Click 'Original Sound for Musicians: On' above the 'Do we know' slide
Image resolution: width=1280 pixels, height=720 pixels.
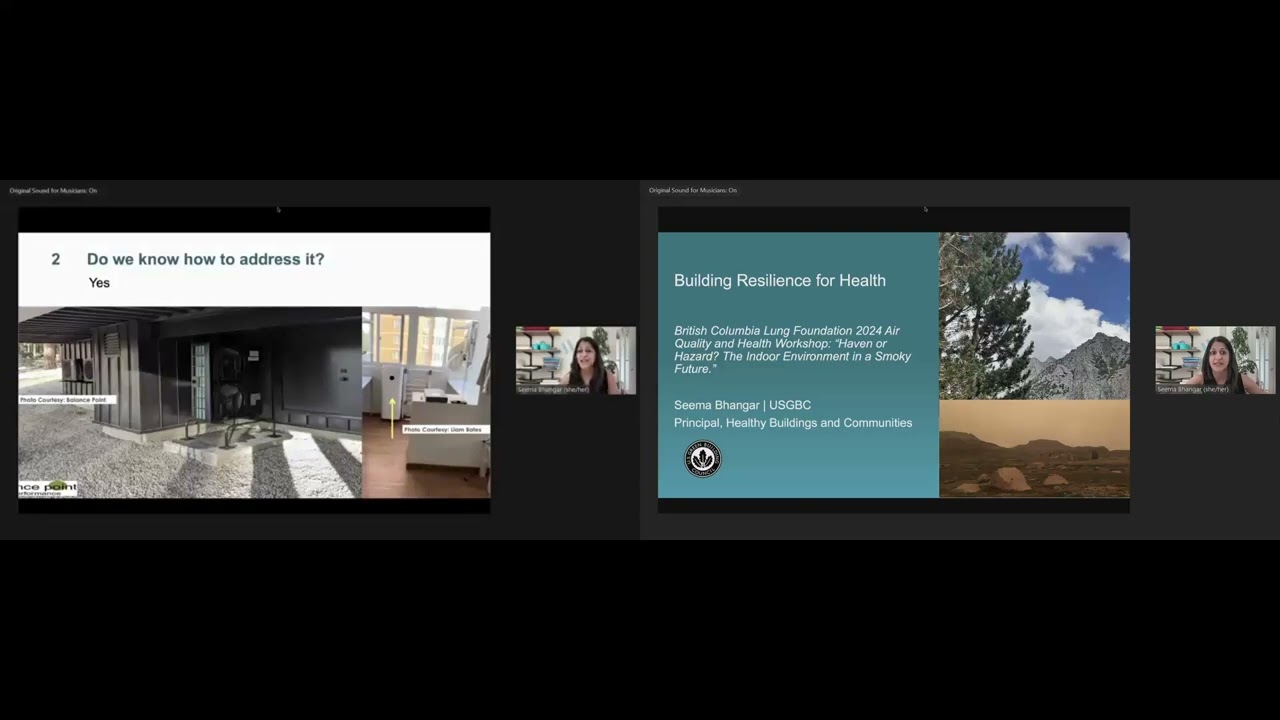click(53, 190)
